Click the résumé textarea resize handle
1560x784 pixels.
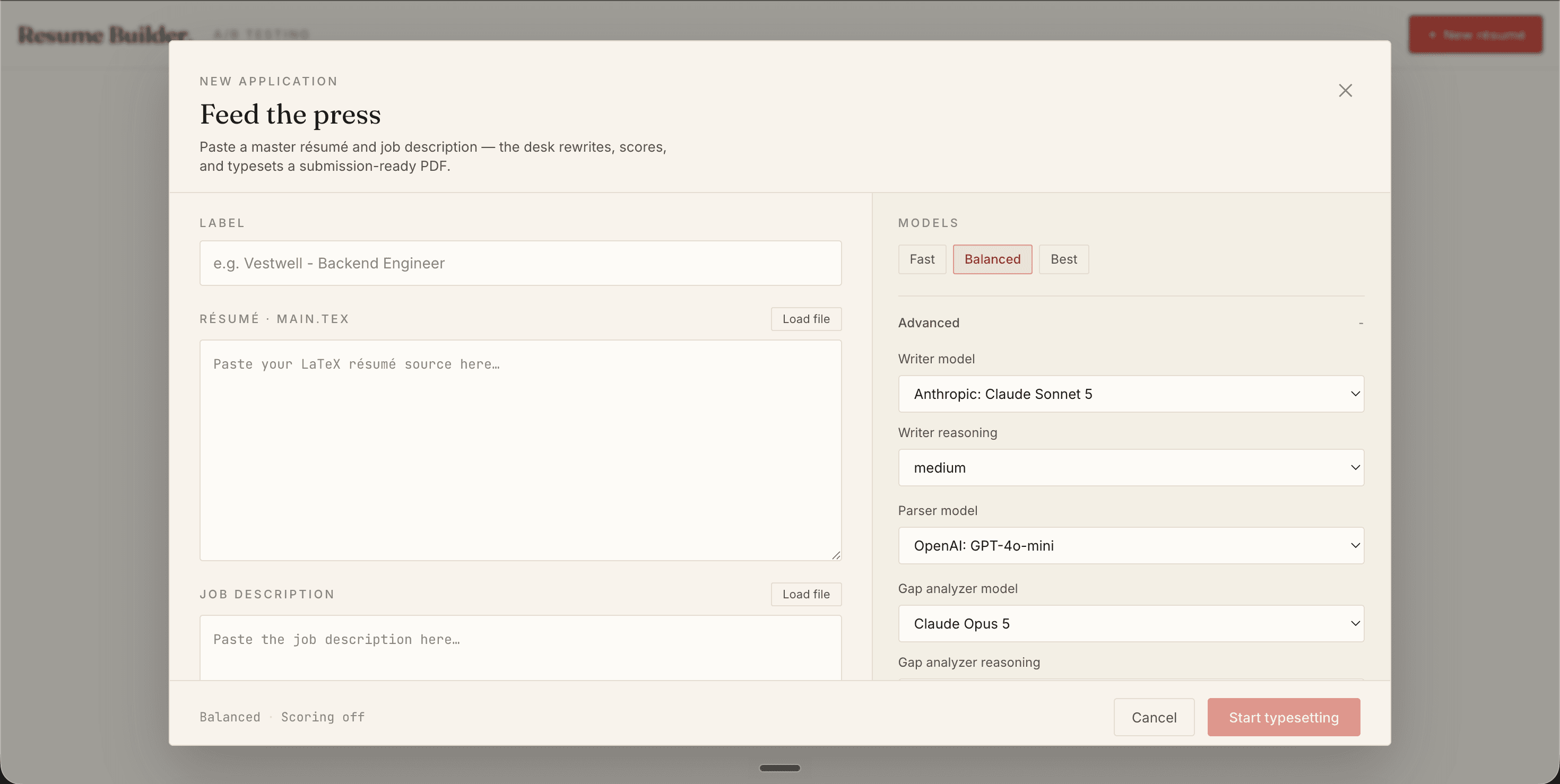(x=836, y=555)
